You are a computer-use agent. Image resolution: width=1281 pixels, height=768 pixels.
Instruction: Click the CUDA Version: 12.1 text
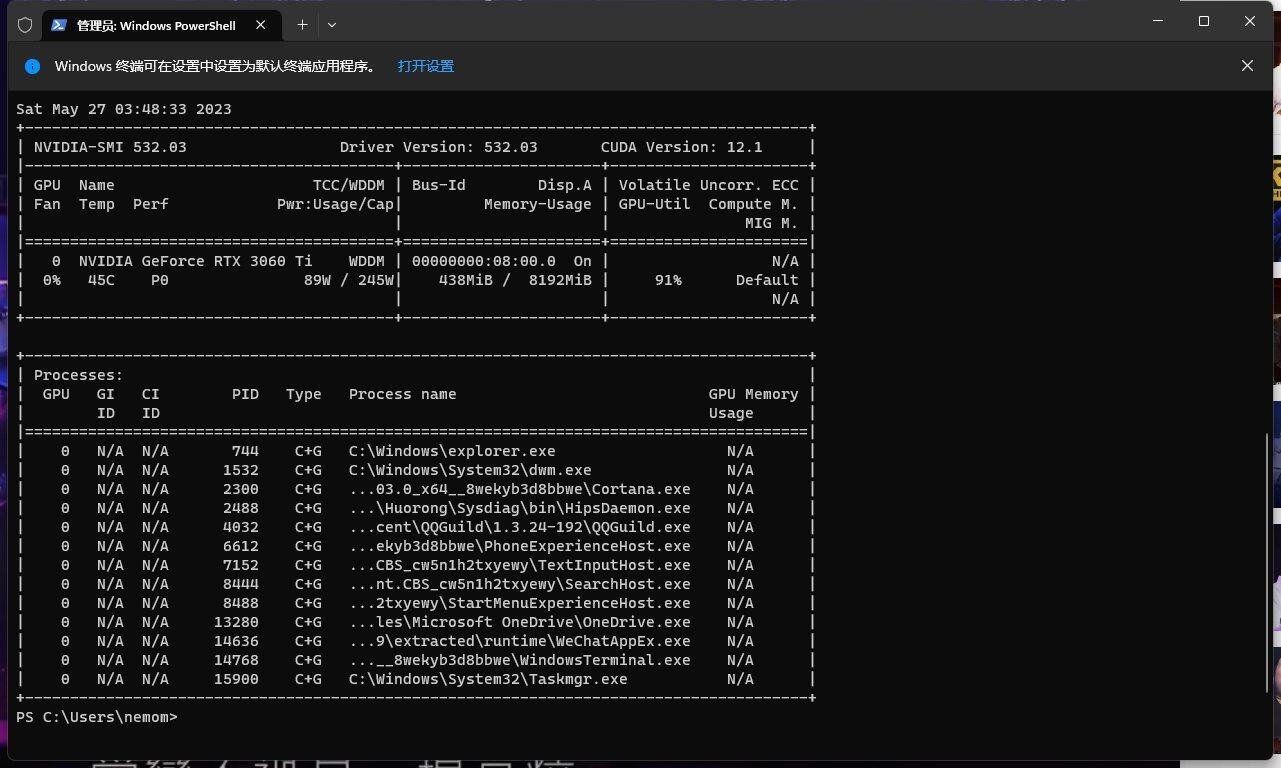coord(681,147)
